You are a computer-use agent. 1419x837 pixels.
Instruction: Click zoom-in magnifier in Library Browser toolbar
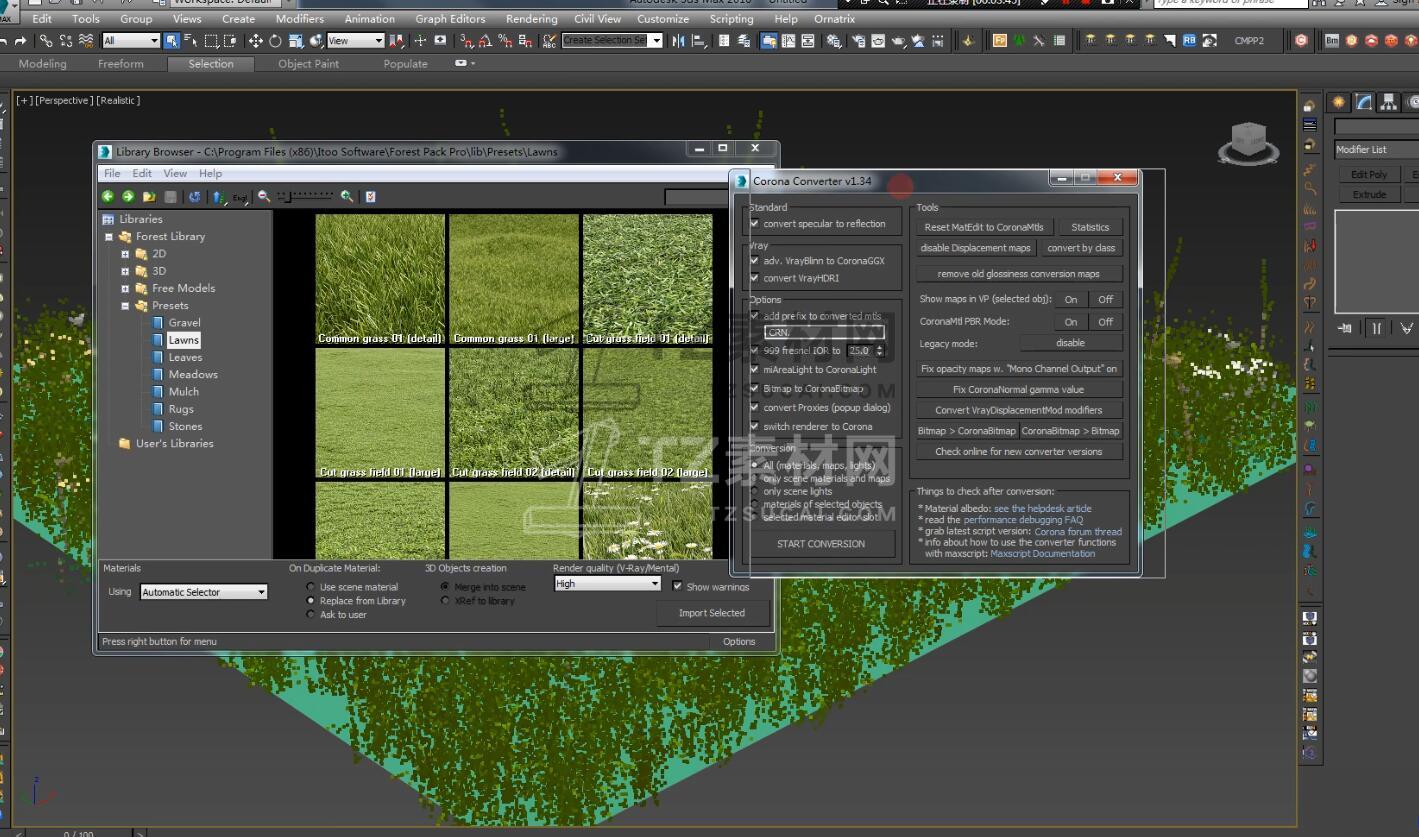click(x=346, y=197)
